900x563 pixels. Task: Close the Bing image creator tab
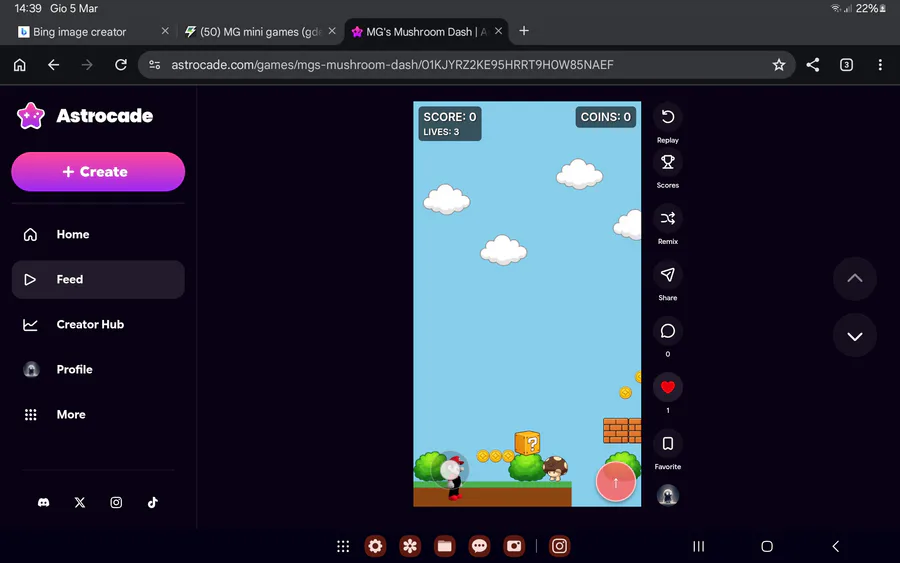pyautogui.click(x=165, y=31)
